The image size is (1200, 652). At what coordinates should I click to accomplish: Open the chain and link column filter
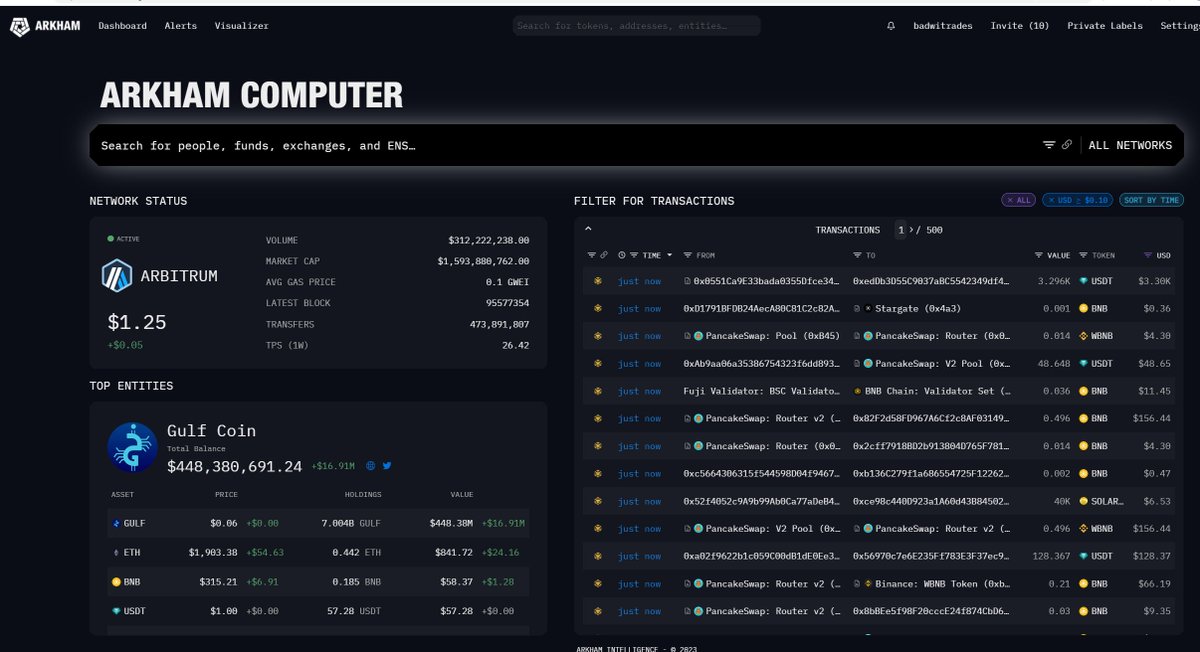597,255
